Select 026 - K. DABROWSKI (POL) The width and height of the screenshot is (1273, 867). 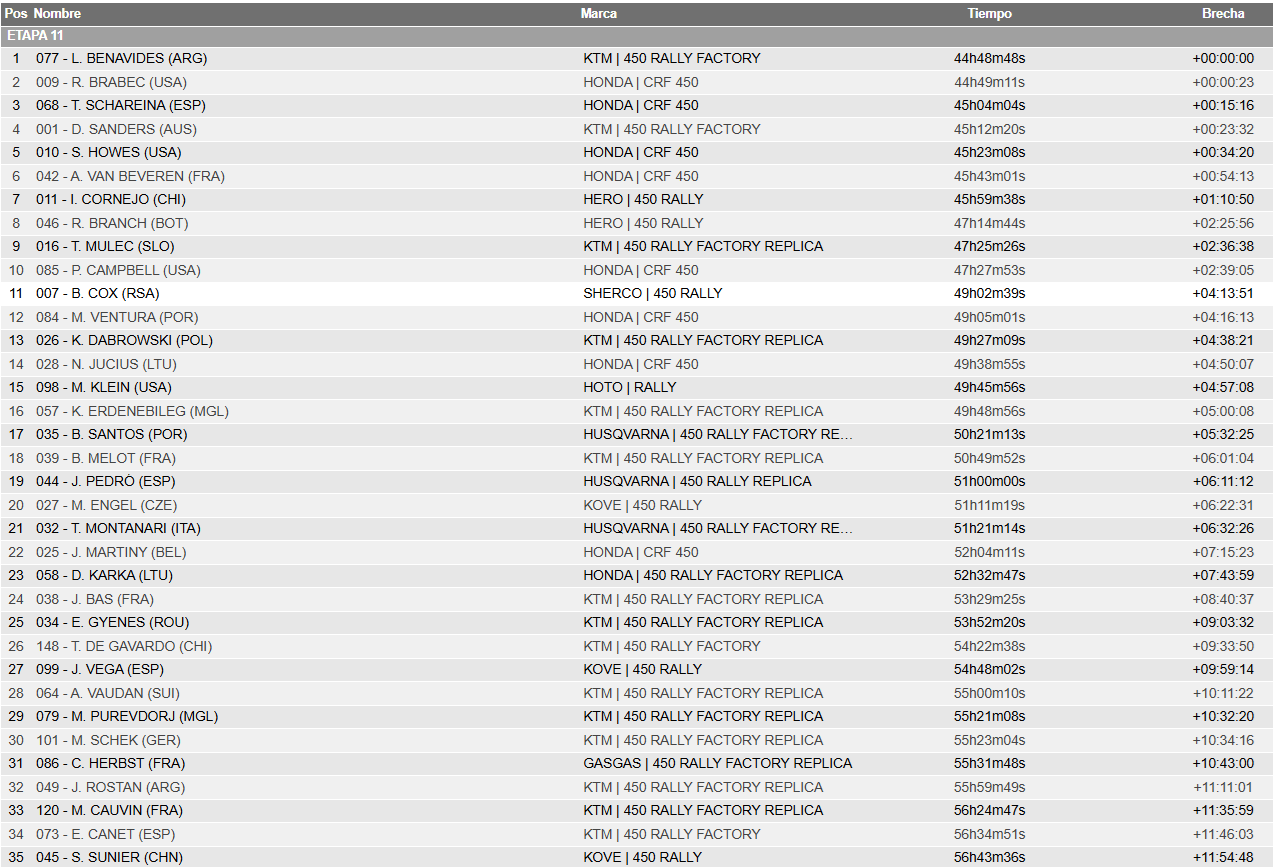point(124,340)
